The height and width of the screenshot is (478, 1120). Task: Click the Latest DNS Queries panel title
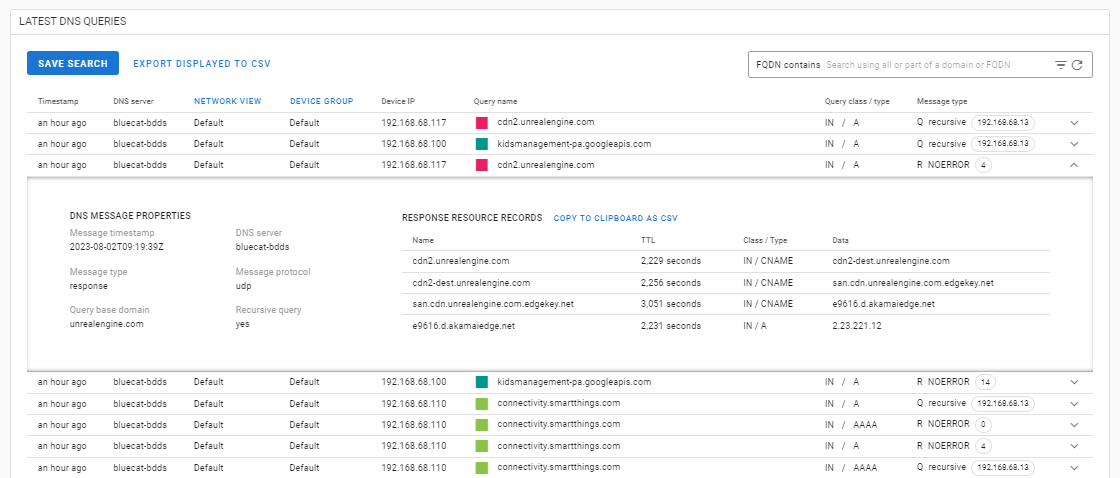tap(73, 21)
